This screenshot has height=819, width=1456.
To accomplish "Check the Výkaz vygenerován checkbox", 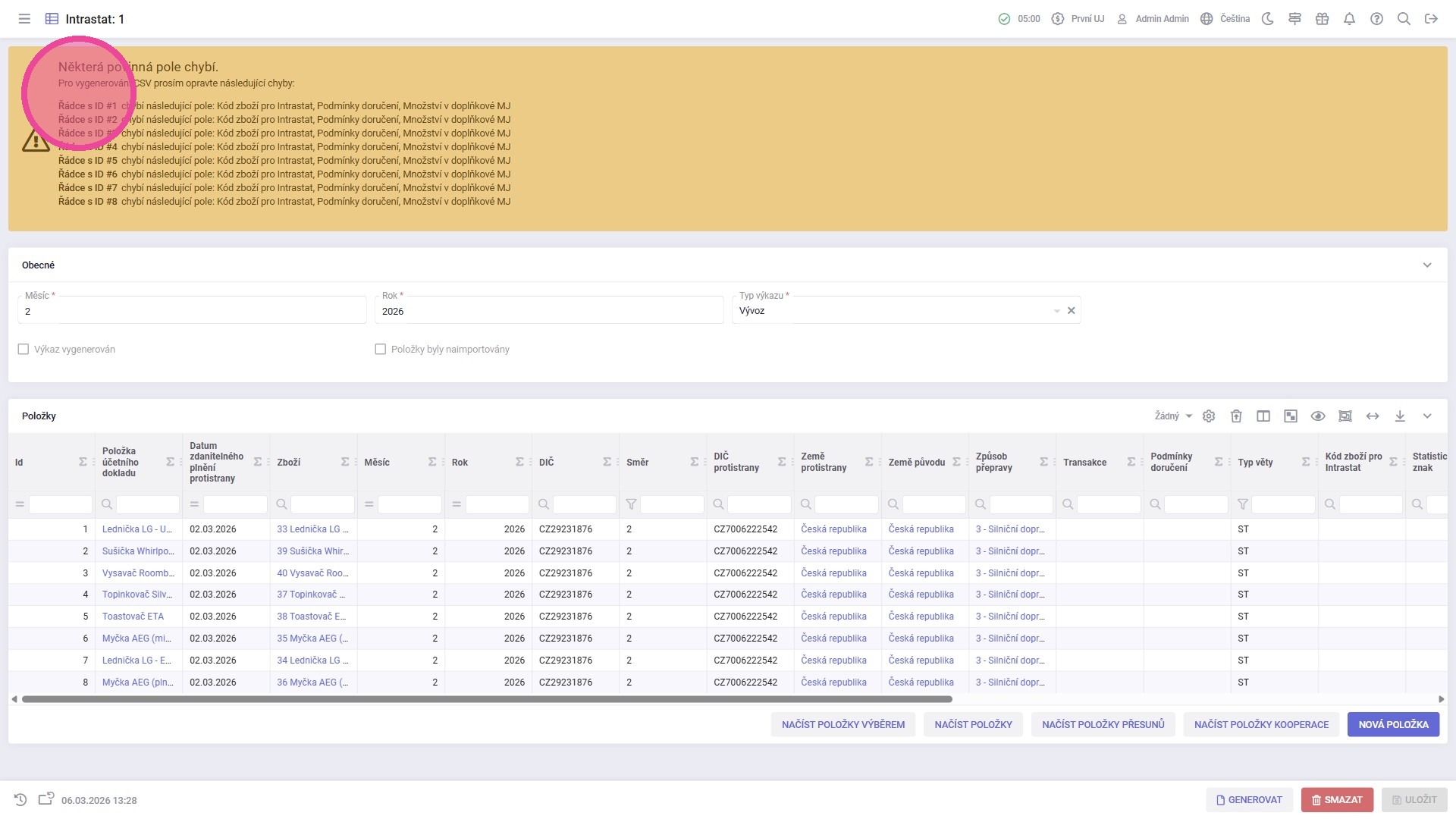I will (x=24, y=350).
